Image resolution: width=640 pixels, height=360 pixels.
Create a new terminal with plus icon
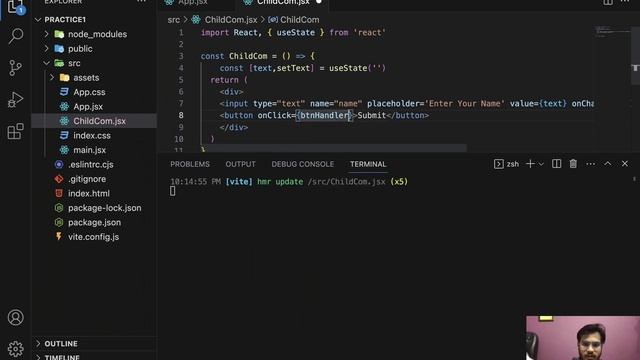coord(530,164)
